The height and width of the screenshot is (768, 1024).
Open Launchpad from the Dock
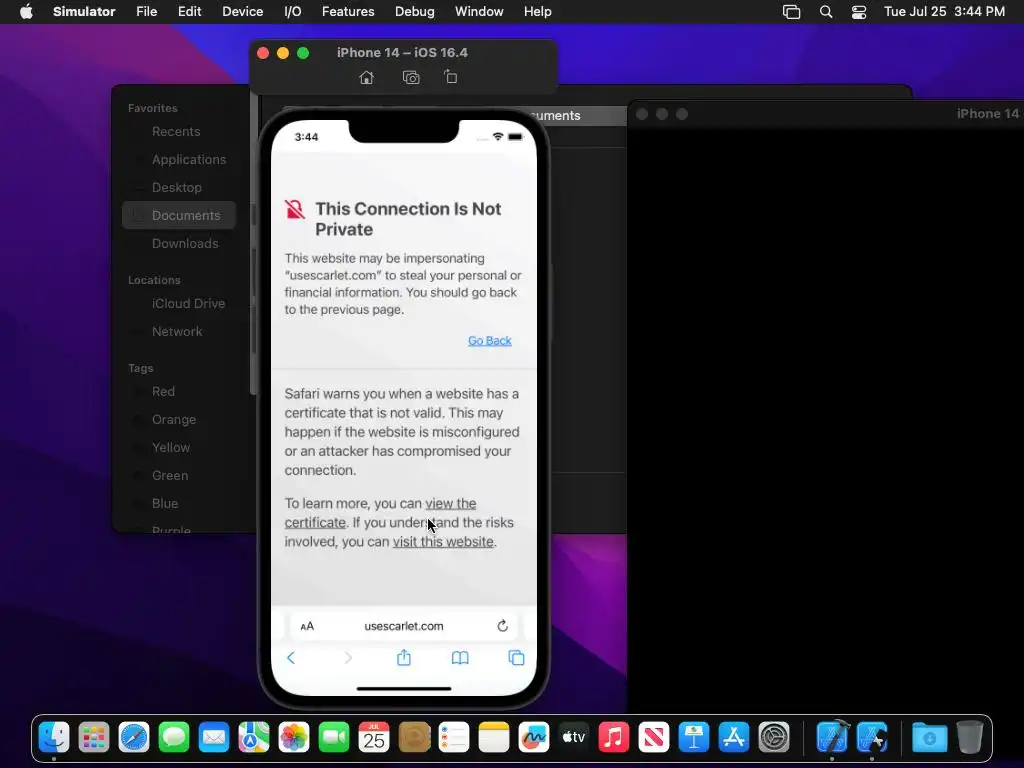[94, 737]
